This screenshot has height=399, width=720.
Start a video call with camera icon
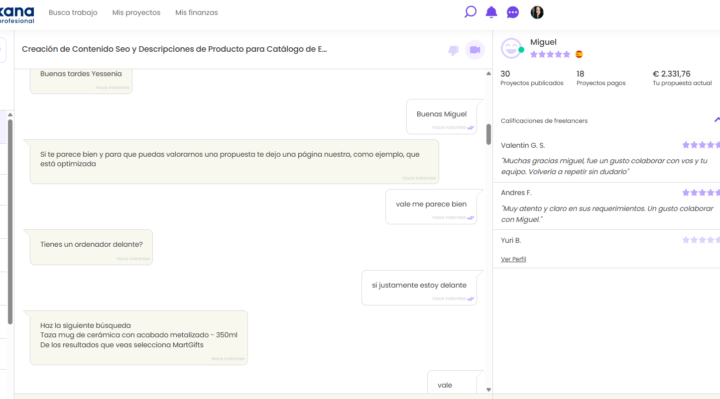click(x=475, y=50)
